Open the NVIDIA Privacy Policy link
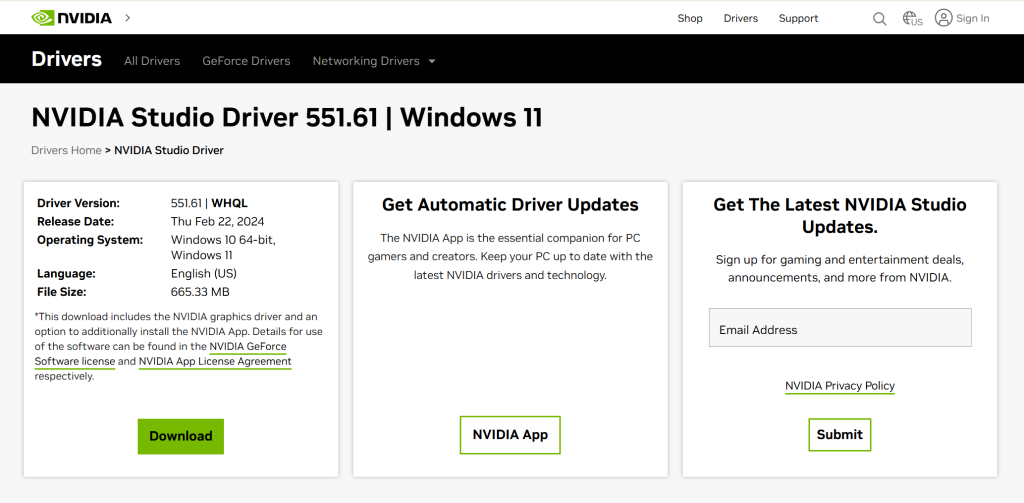 pyautogui.click(x=840, y=386)
